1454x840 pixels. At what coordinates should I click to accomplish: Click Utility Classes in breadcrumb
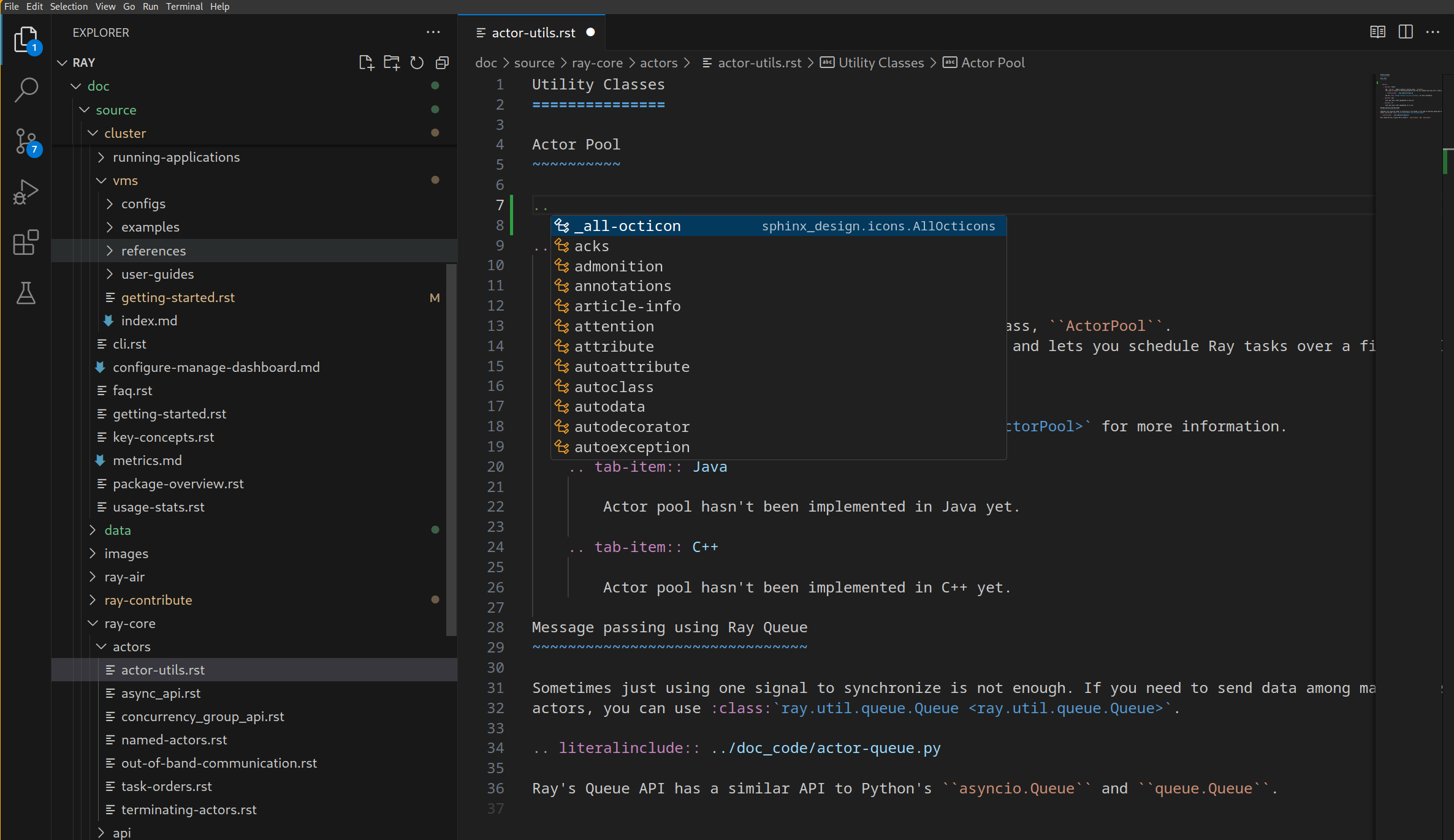tap(880, 62)
